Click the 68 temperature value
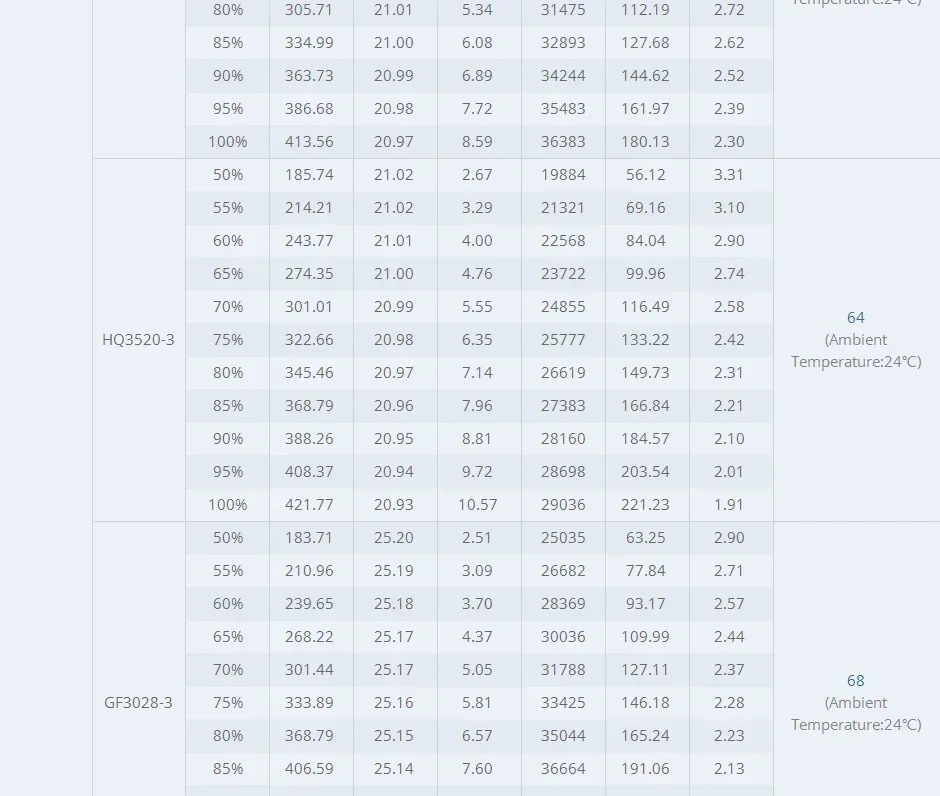940x796 pixels. click(x=856, y=681)
